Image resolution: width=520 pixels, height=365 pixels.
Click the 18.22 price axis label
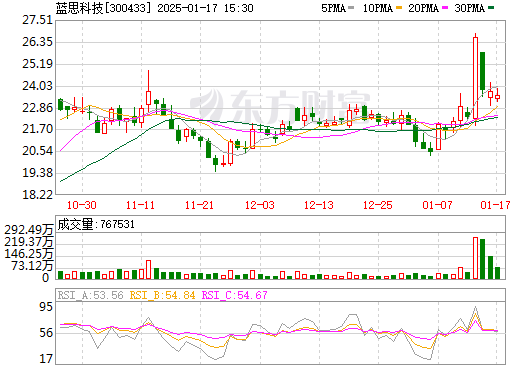[37, 195]
